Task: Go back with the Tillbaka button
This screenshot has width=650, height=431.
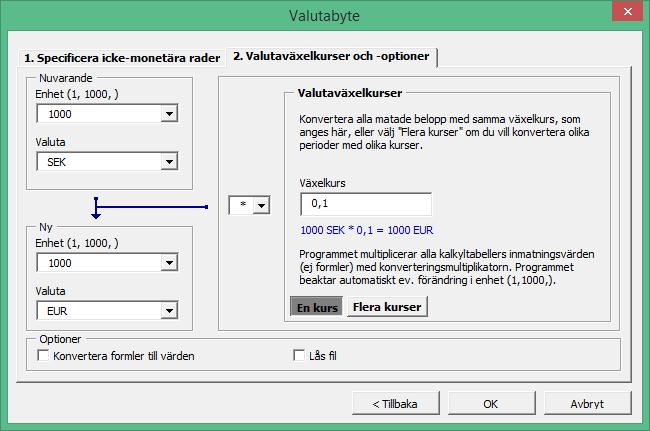Action: 395,404
